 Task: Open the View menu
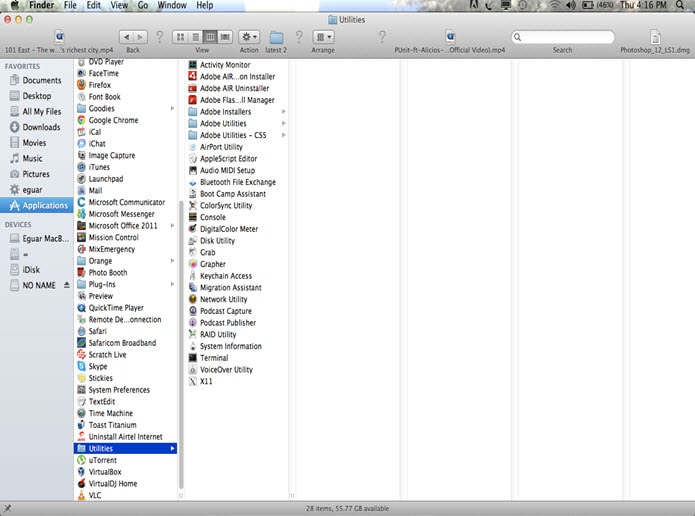click(x=119, y=5)
